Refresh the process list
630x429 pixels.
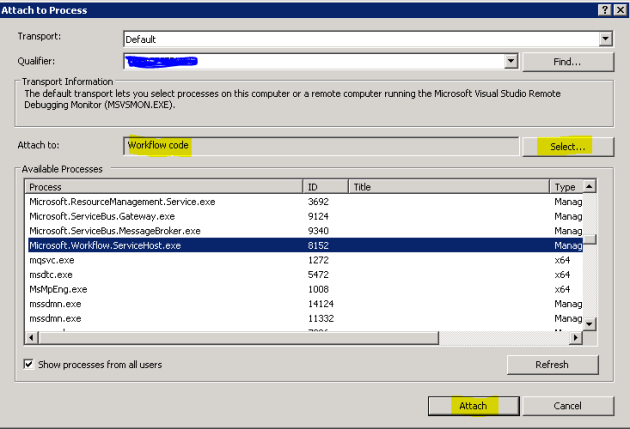pyautogui.click(x=552, y=365)
